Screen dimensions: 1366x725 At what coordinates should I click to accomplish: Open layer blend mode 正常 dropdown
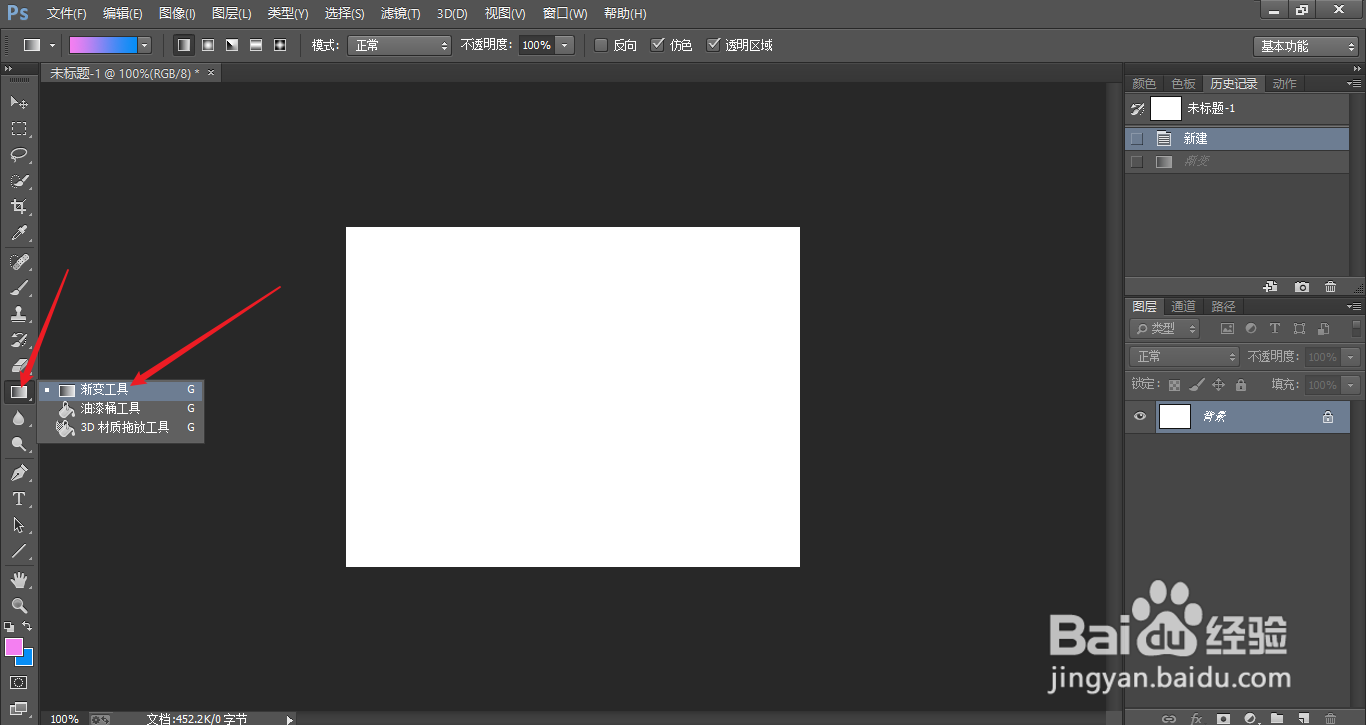(1185, 357)
